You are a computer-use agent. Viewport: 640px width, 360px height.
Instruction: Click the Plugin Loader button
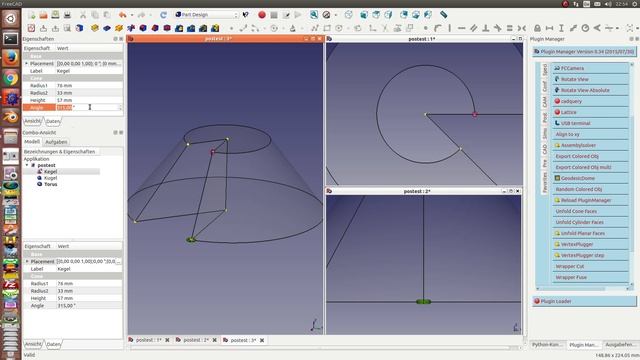pyautogui.click(x=584, y=301)
